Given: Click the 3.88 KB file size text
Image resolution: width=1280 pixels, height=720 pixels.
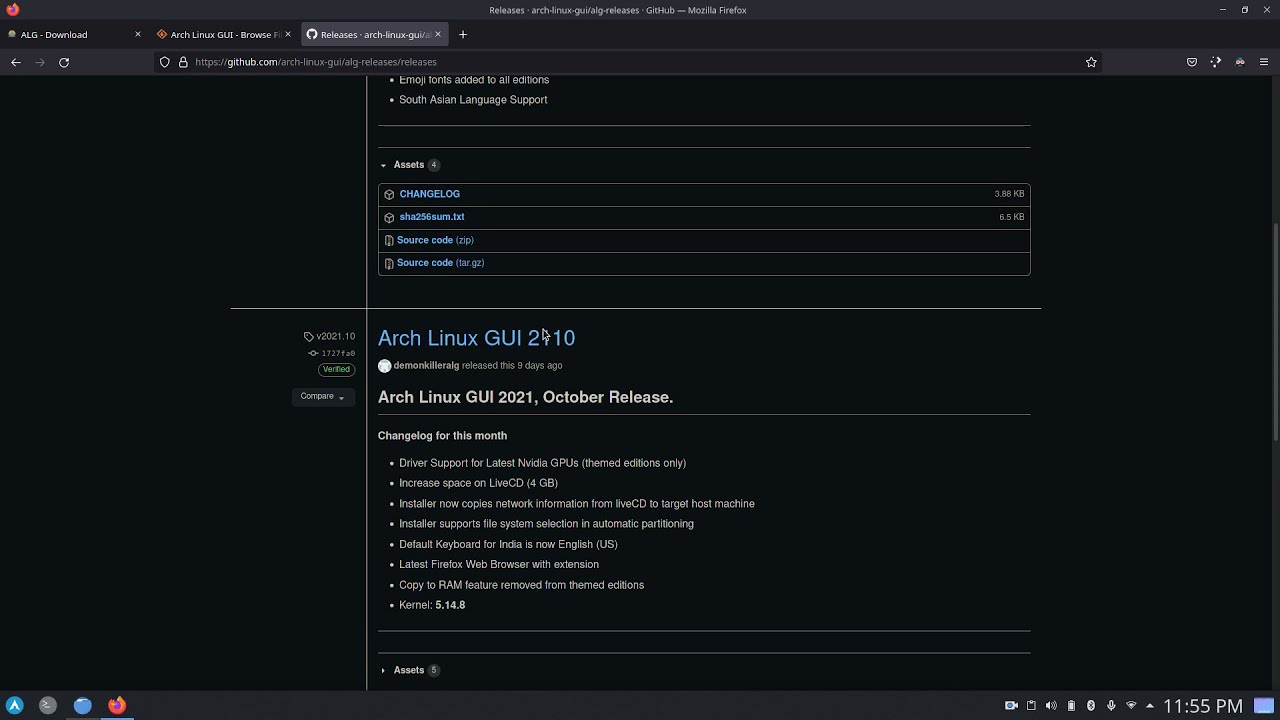Looking at the screenshot, I should pyautogui.click(x=1009, y=194).
